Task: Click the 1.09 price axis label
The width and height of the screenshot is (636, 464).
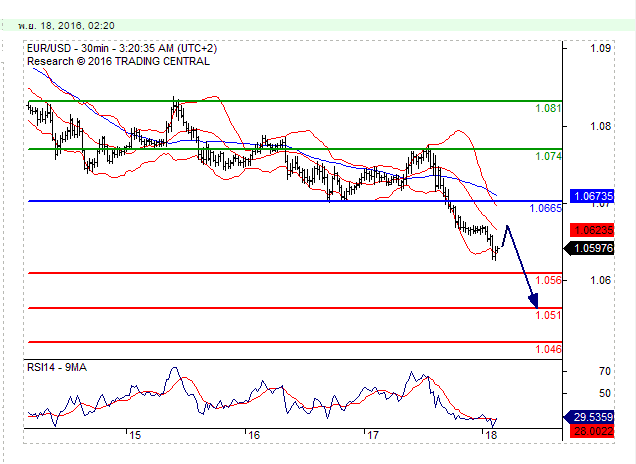Action: (600, 48)
